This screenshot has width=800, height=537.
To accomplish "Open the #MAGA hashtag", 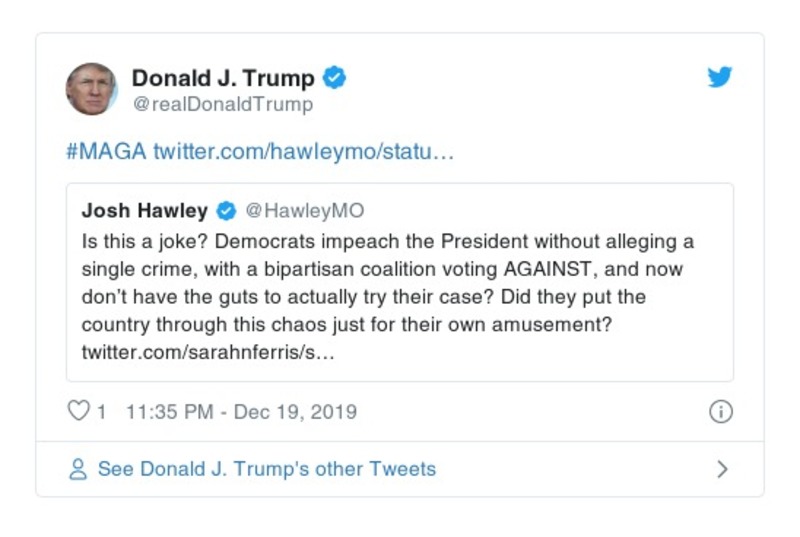I will [x=106, y=154].
